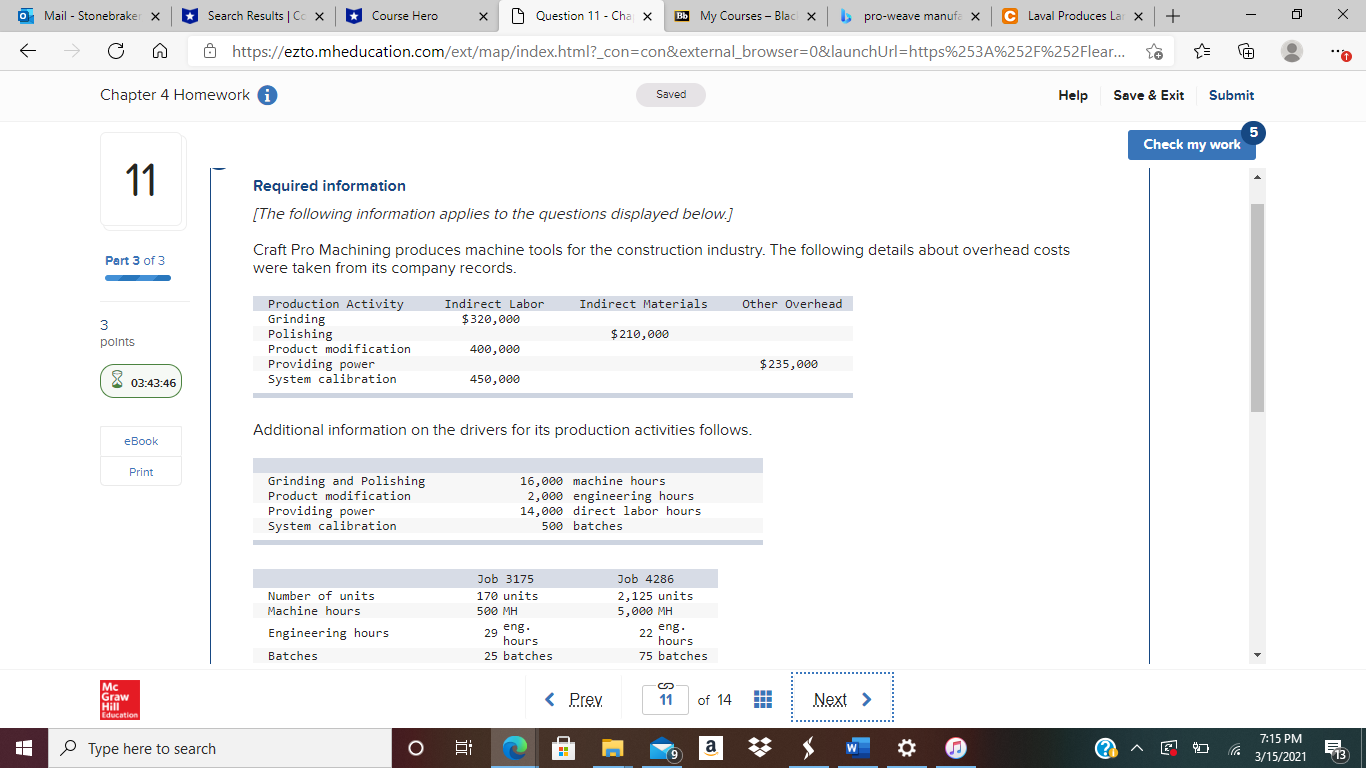
Task: Open Windows notification center
Action: pyautogui.click(x=1335, y=748)
